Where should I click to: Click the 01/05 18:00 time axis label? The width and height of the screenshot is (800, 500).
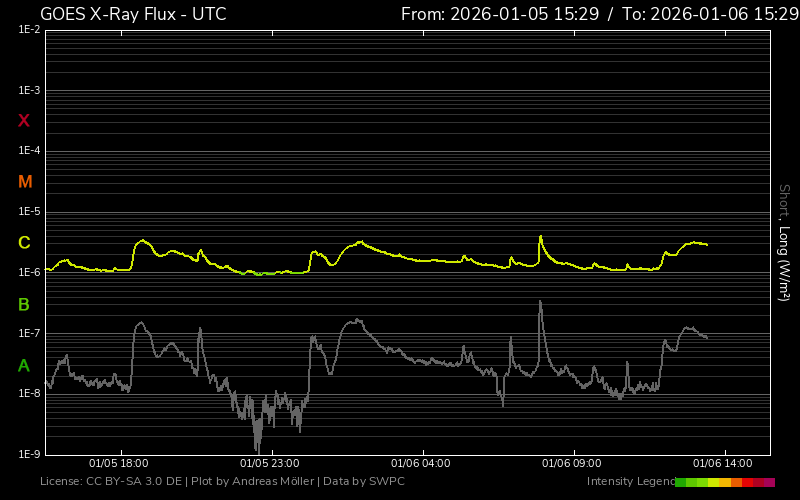118,463
